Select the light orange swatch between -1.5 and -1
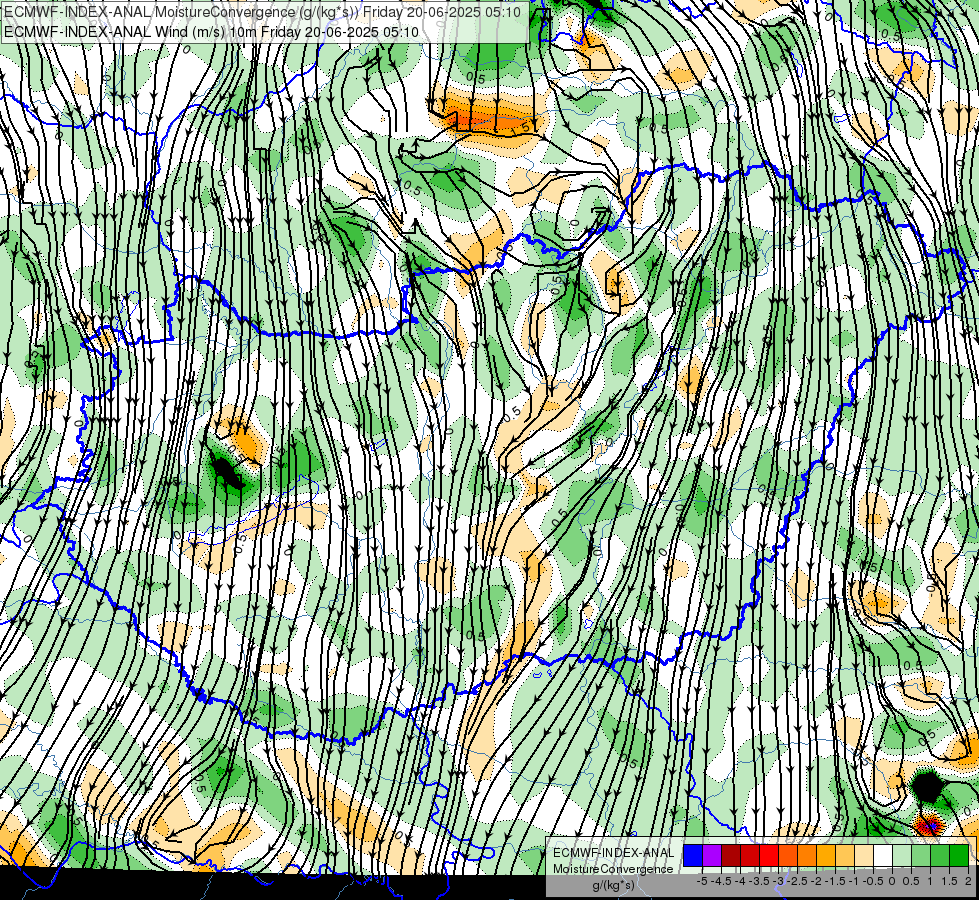The height and width of the screenshot is (900, 979). (x=845, y=856)
